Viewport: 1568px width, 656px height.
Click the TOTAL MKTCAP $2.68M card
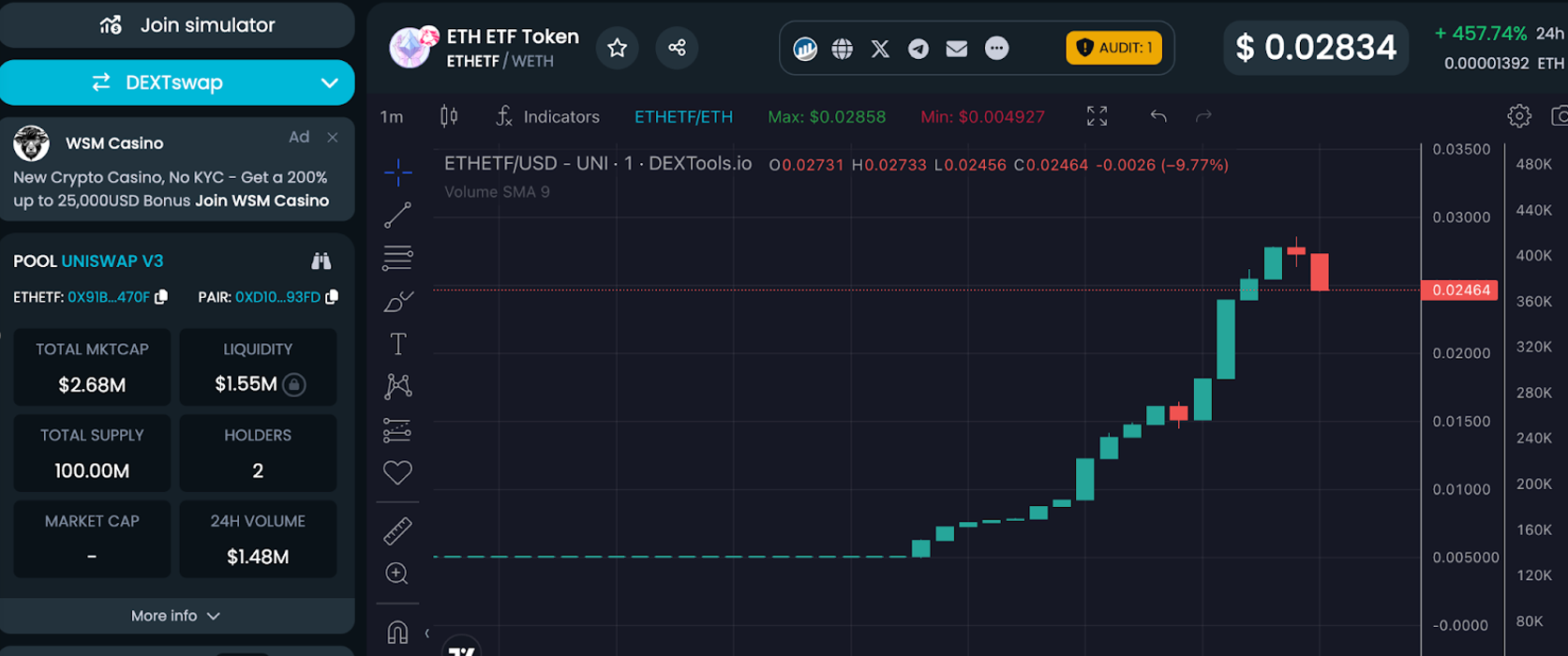(92, 367)
